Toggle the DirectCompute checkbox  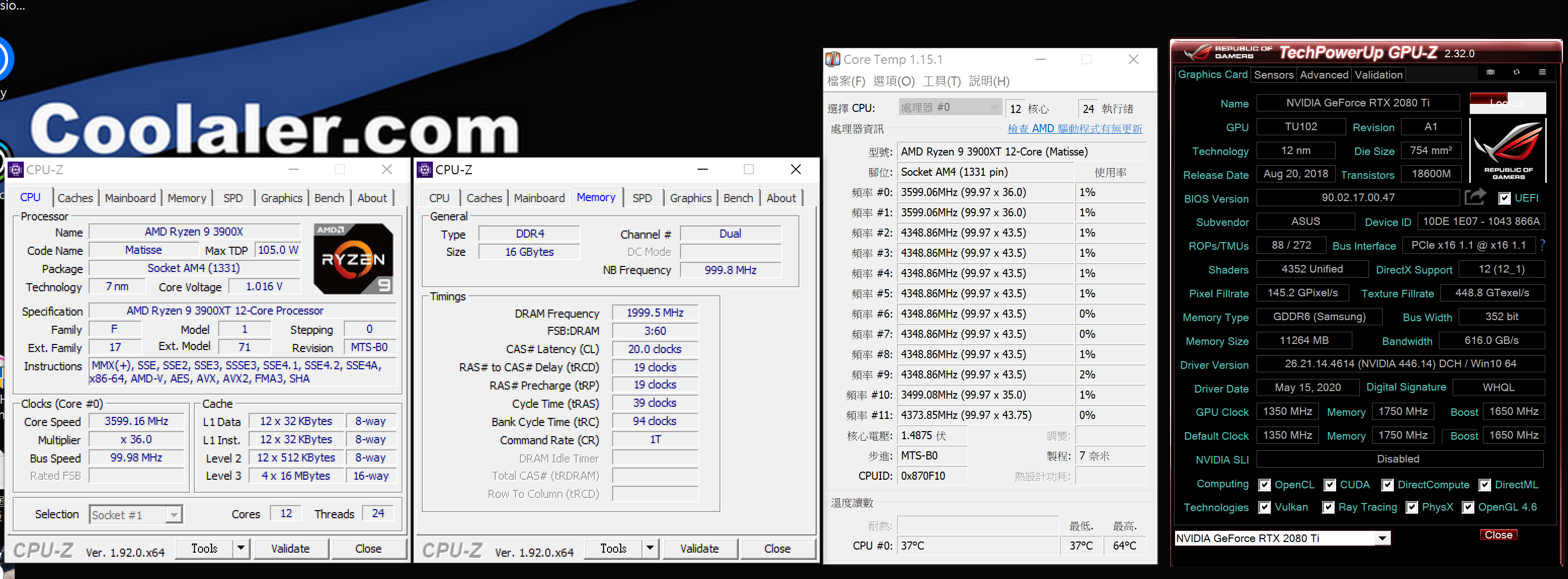1387,485
